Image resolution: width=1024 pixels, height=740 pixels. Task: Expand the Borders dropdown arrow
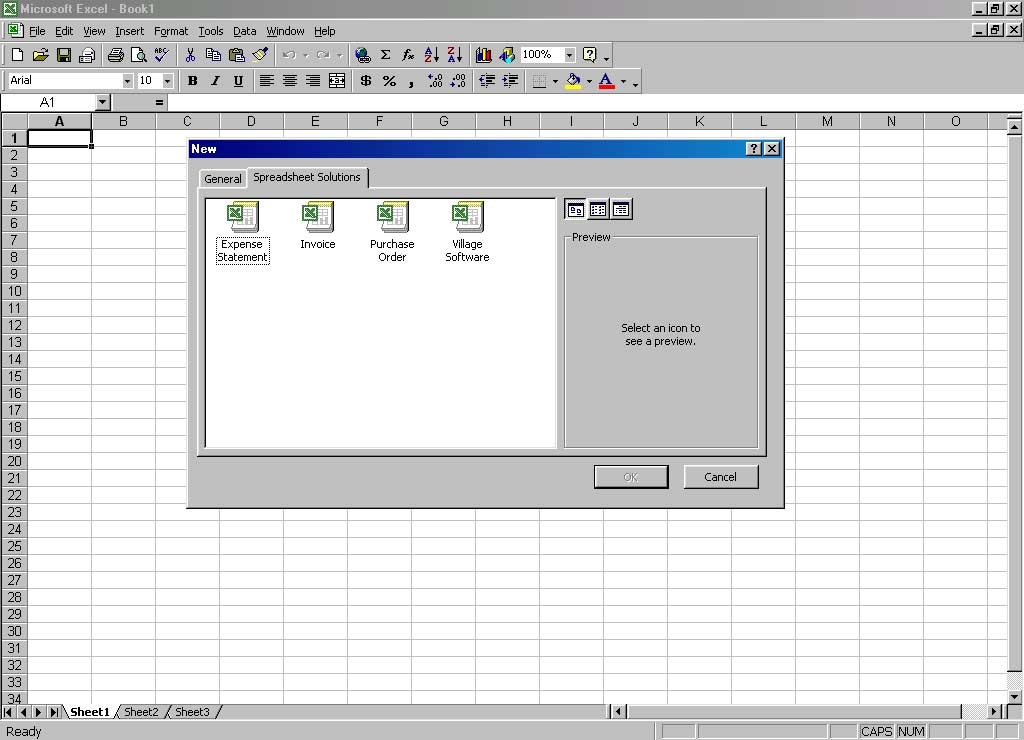[x=555, y=82]
